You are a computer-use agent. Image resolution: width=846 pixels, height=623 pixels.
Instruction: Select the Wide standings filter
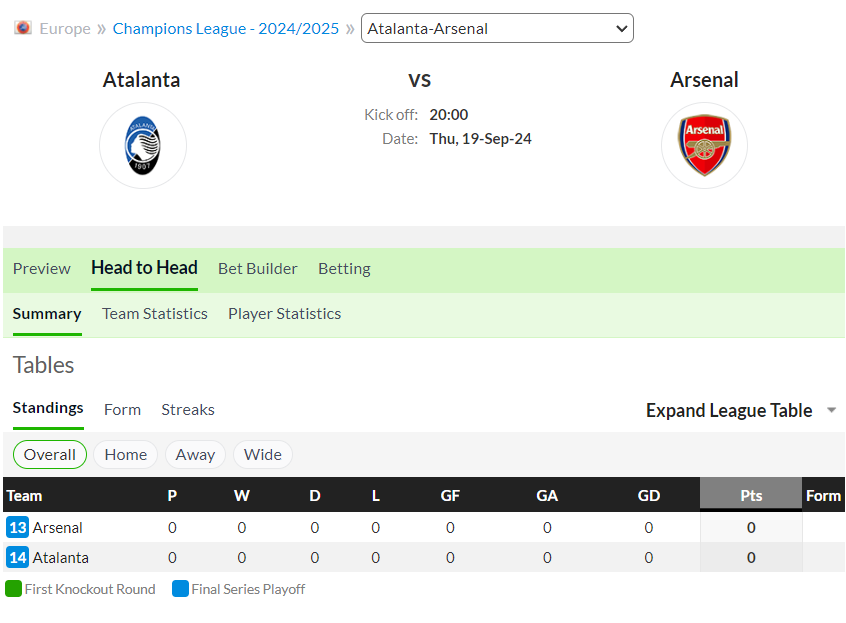click(x=263, y=455)
